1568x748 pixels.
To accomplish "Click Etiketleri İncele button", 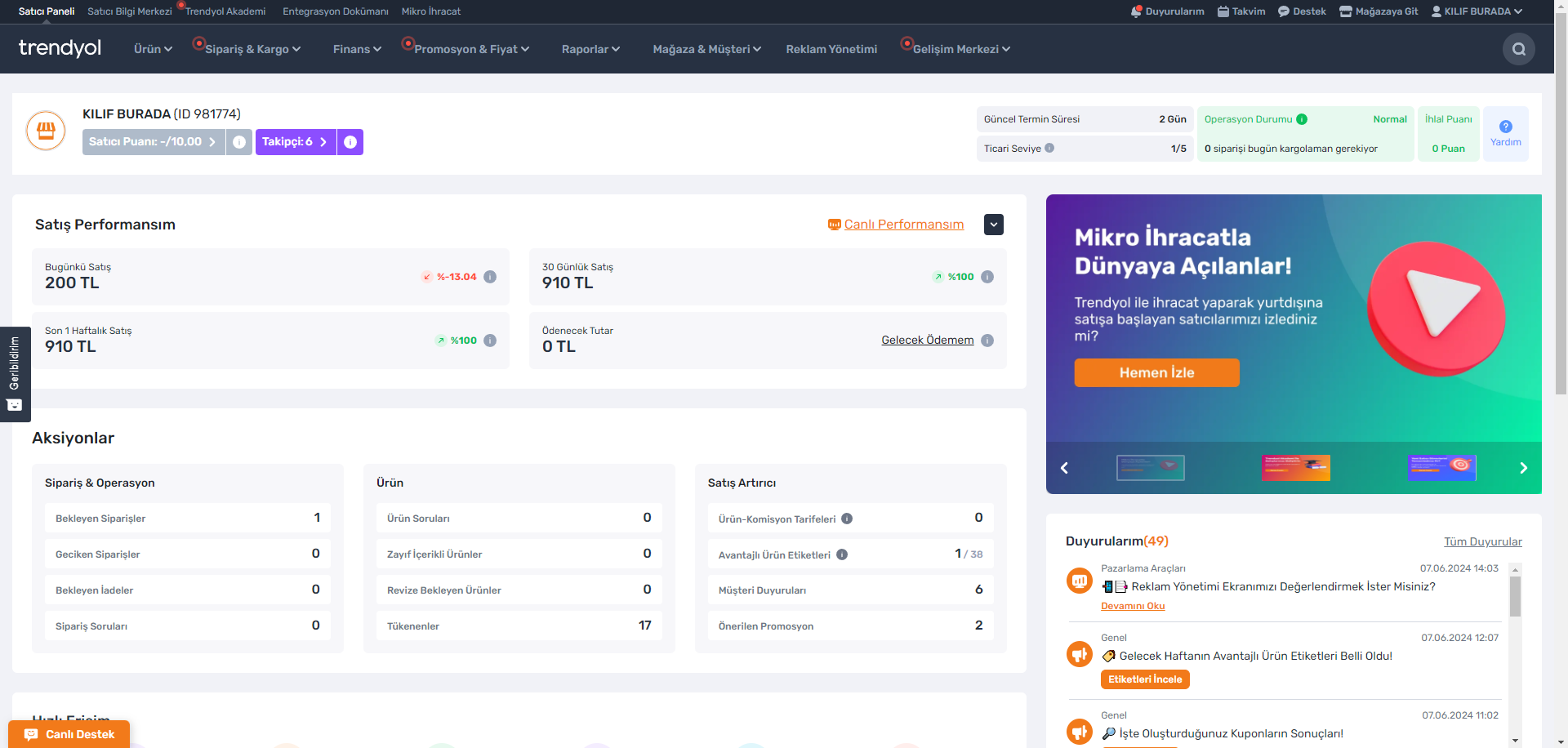I will tap(1145, 679).
